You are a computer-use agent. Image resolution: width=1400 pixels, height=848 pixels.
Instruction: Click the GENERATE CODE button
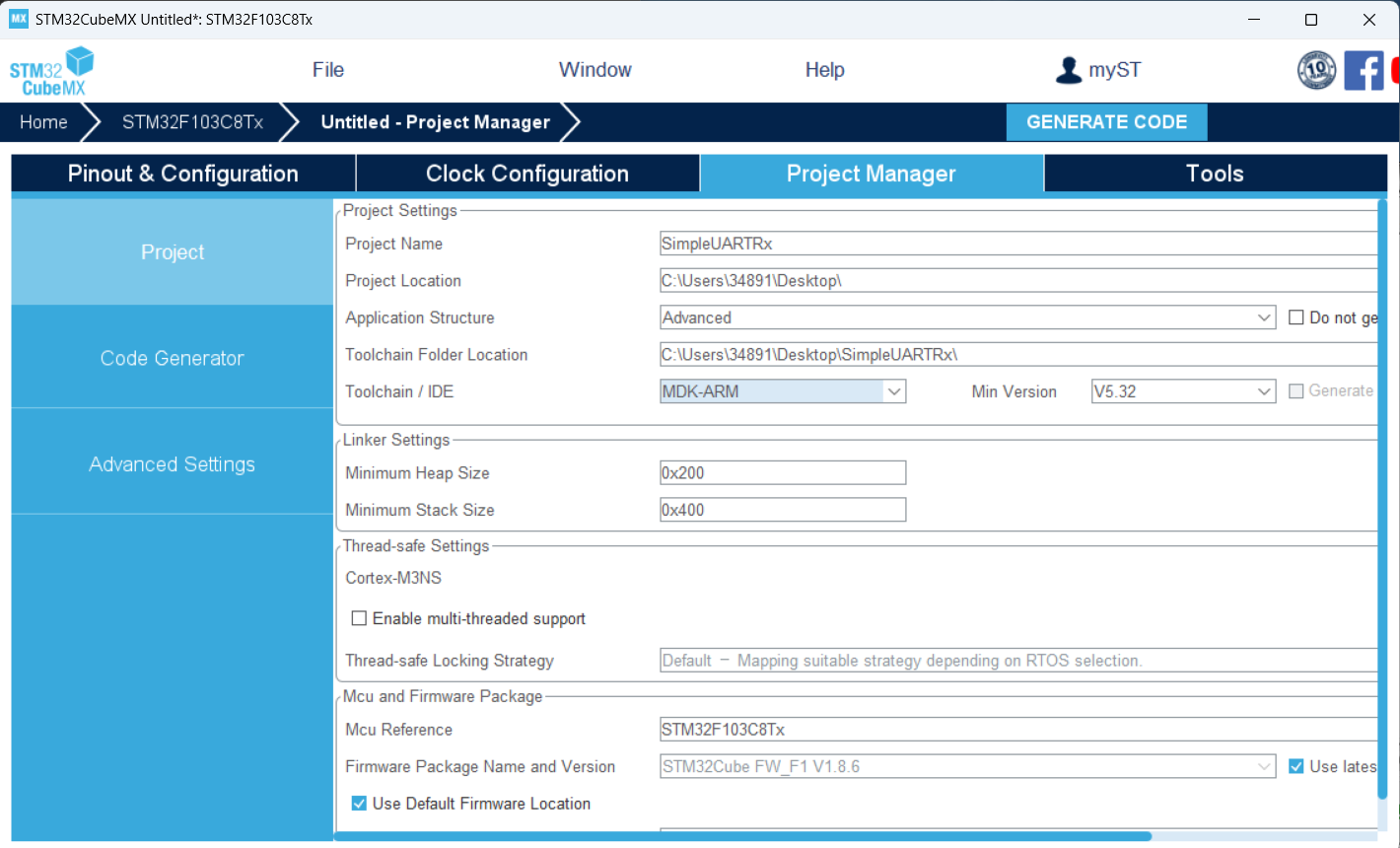click(1106, 122)
